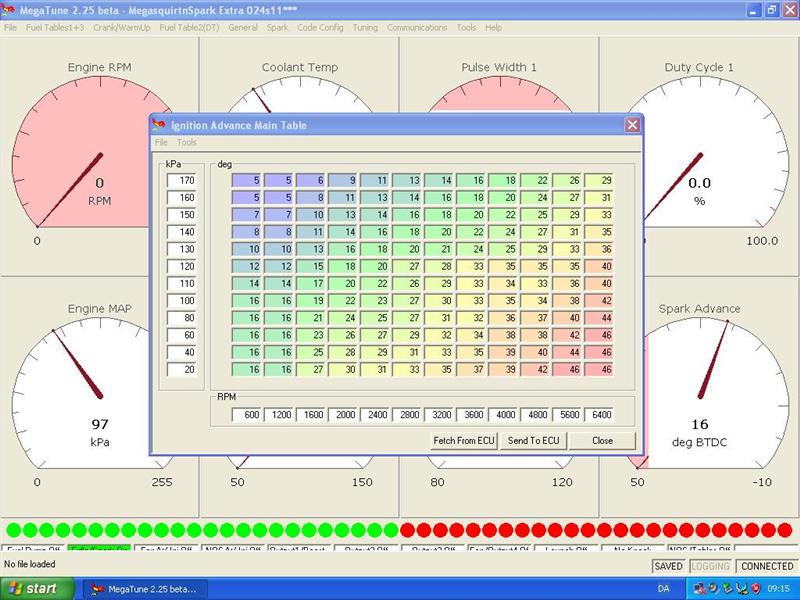Viewport: 800px width, 600px height.
Task: Click the Coolant Temp gauge
Action: click(x=299, y=87)
